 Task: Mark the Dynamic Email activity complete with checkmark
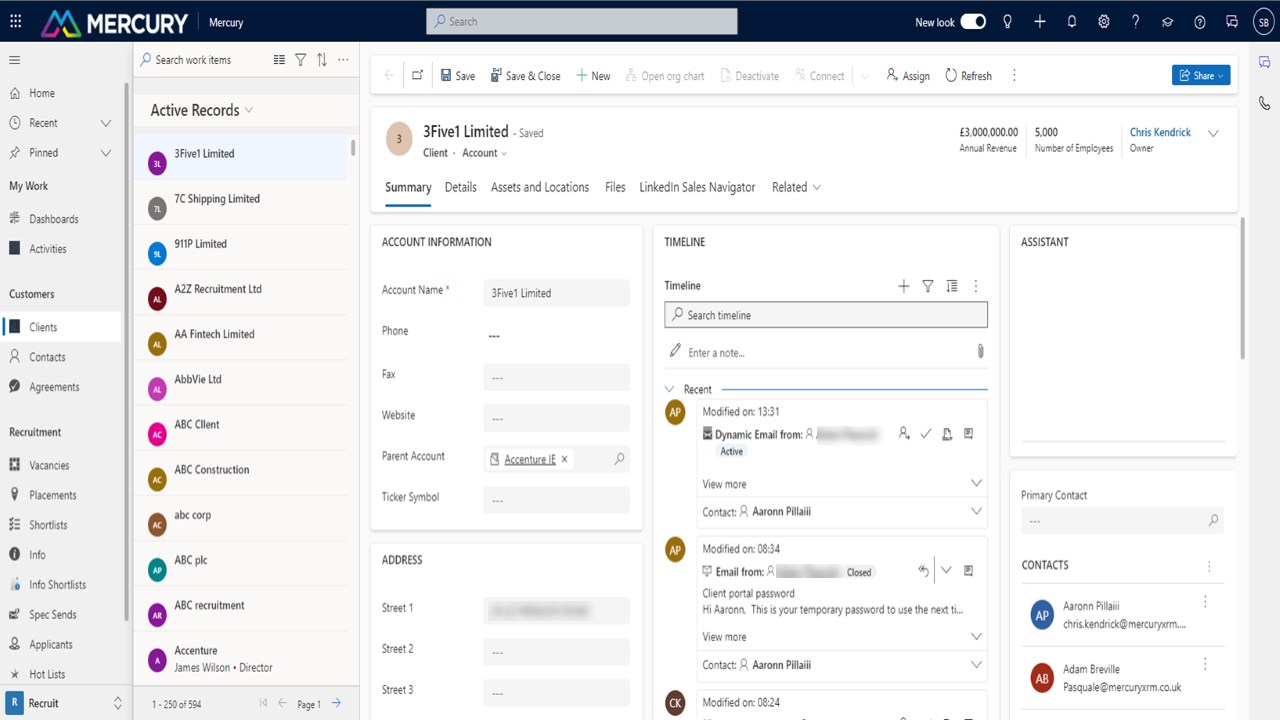[x=926, y=434]
